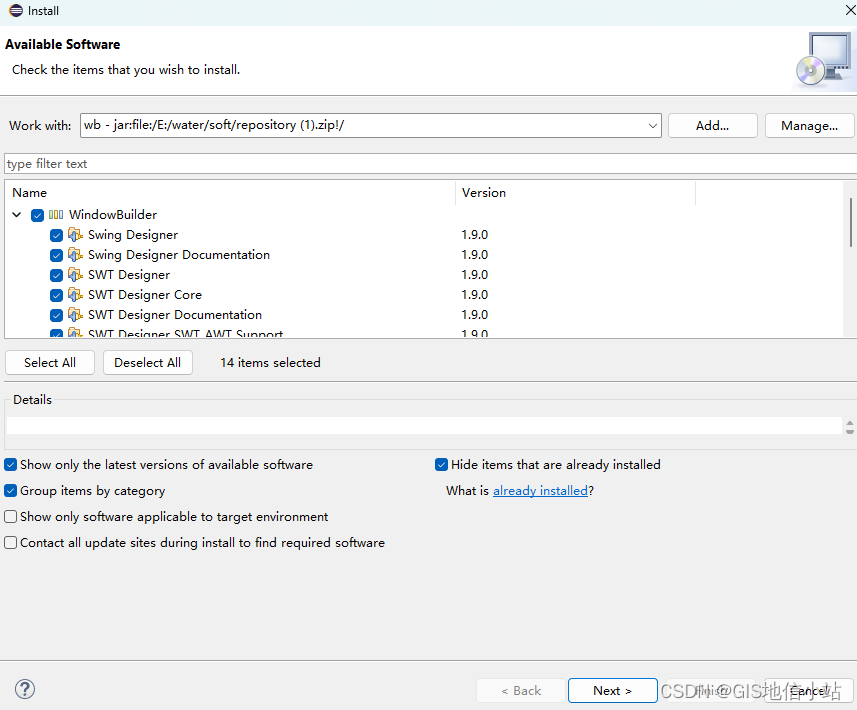This screenshot has height=710, width=857.
Task: Click the Swing Designer version 1.9.0 cell
Action: 474,235
